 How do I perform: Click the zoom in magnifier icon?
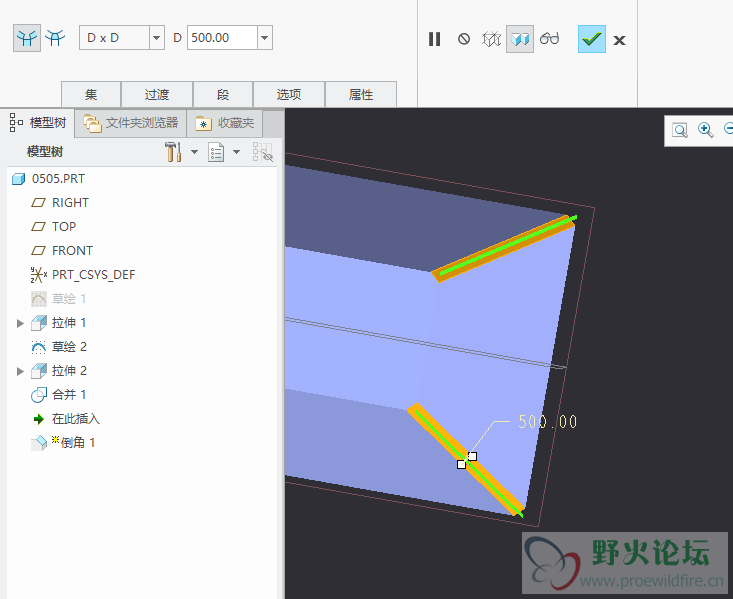[x=705, y=129]
